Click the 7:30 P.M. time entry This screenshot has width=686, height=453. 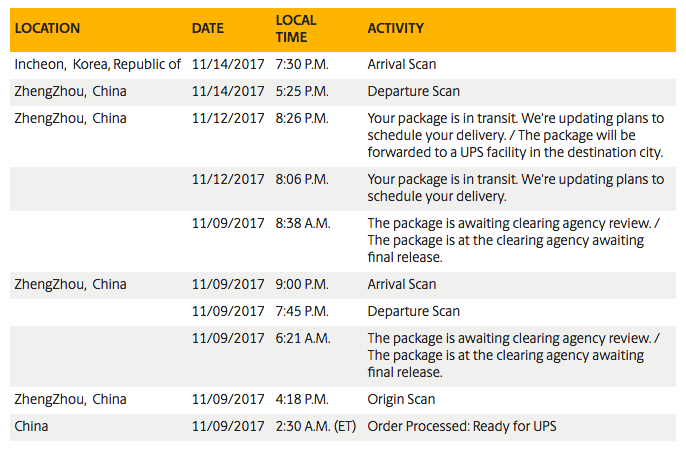(x=302, y=64)
